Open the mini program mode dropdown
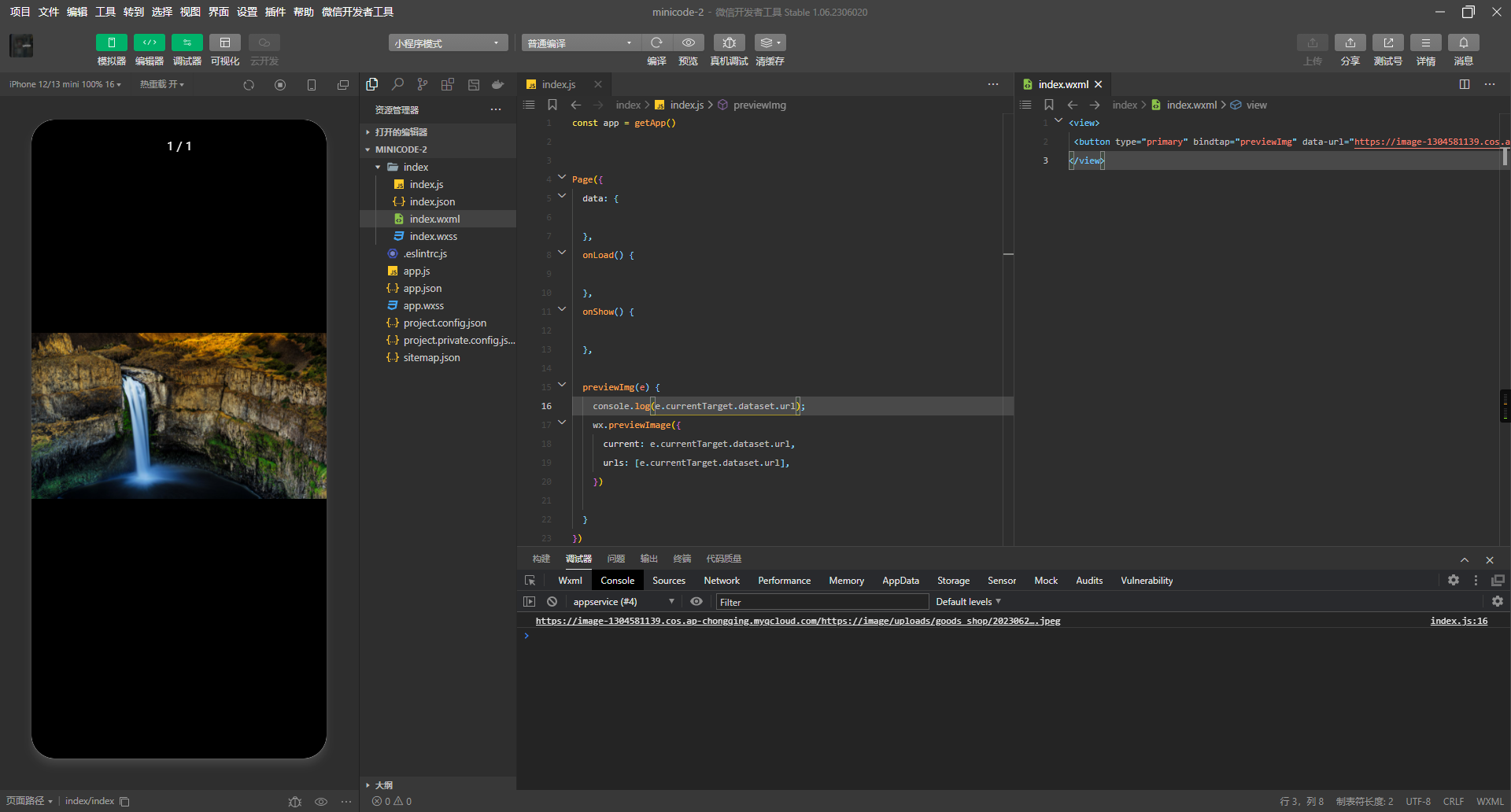 click(x=447, y=43)
